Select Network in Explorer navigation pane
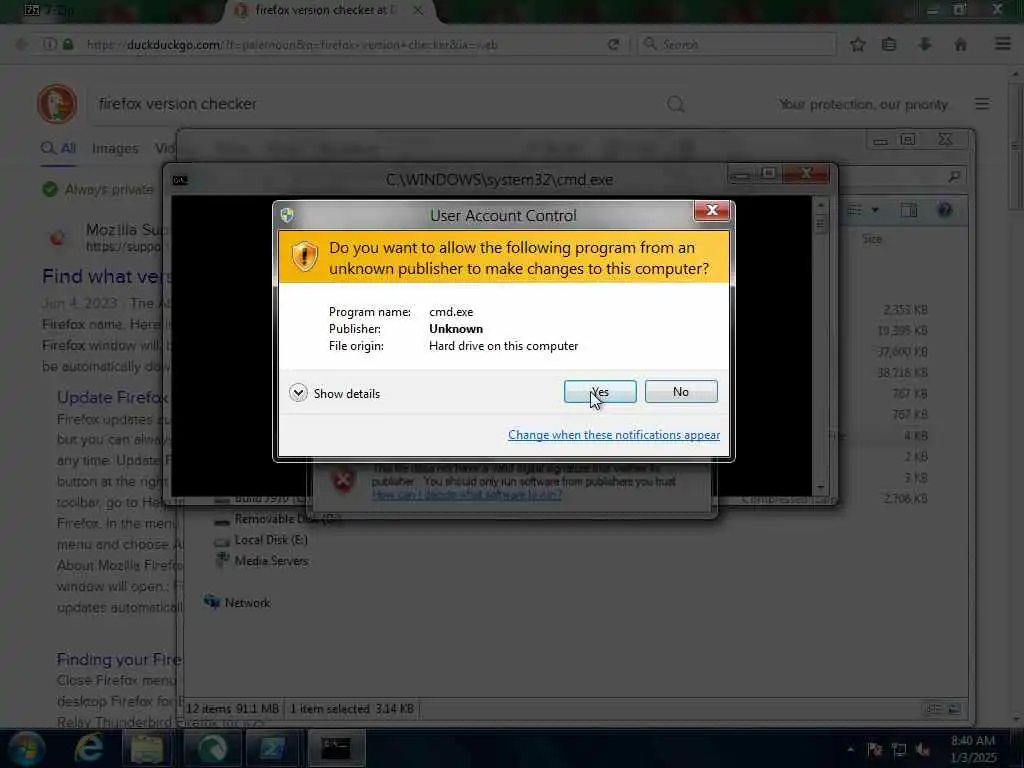 click(247, 603)
